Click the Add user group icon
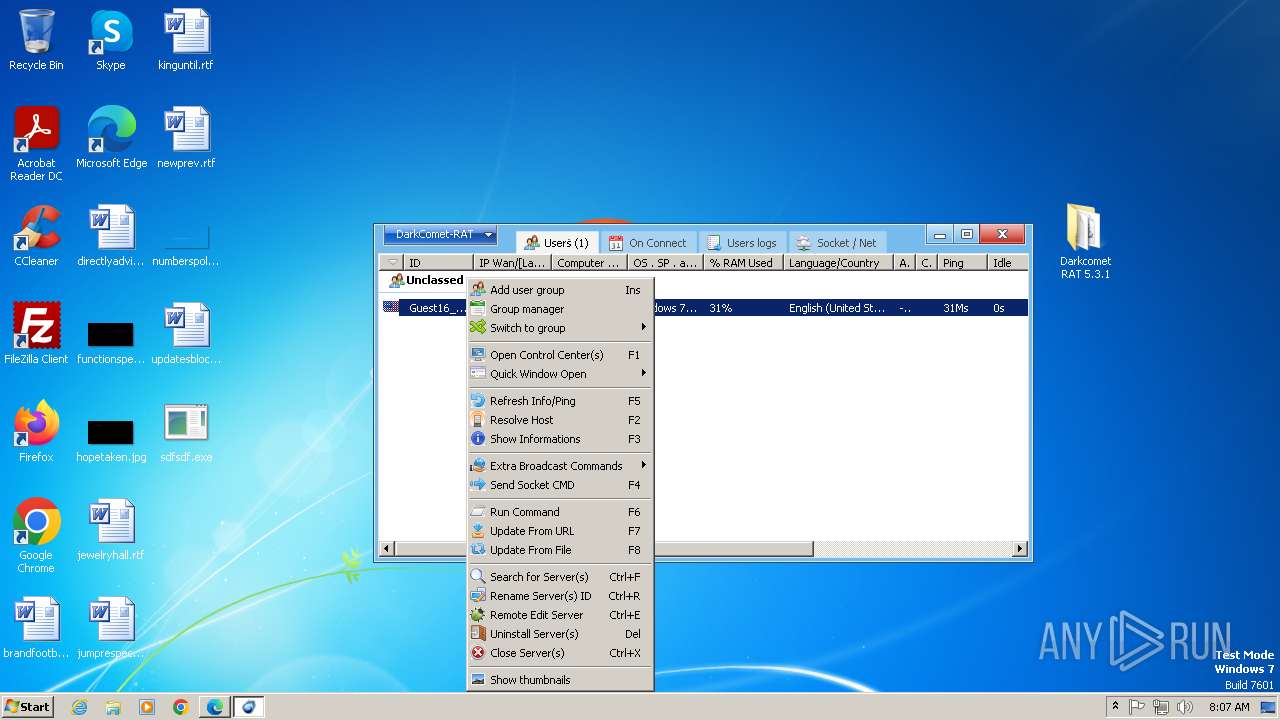Viewport: 1280px width, 720px height. (478, 290)
